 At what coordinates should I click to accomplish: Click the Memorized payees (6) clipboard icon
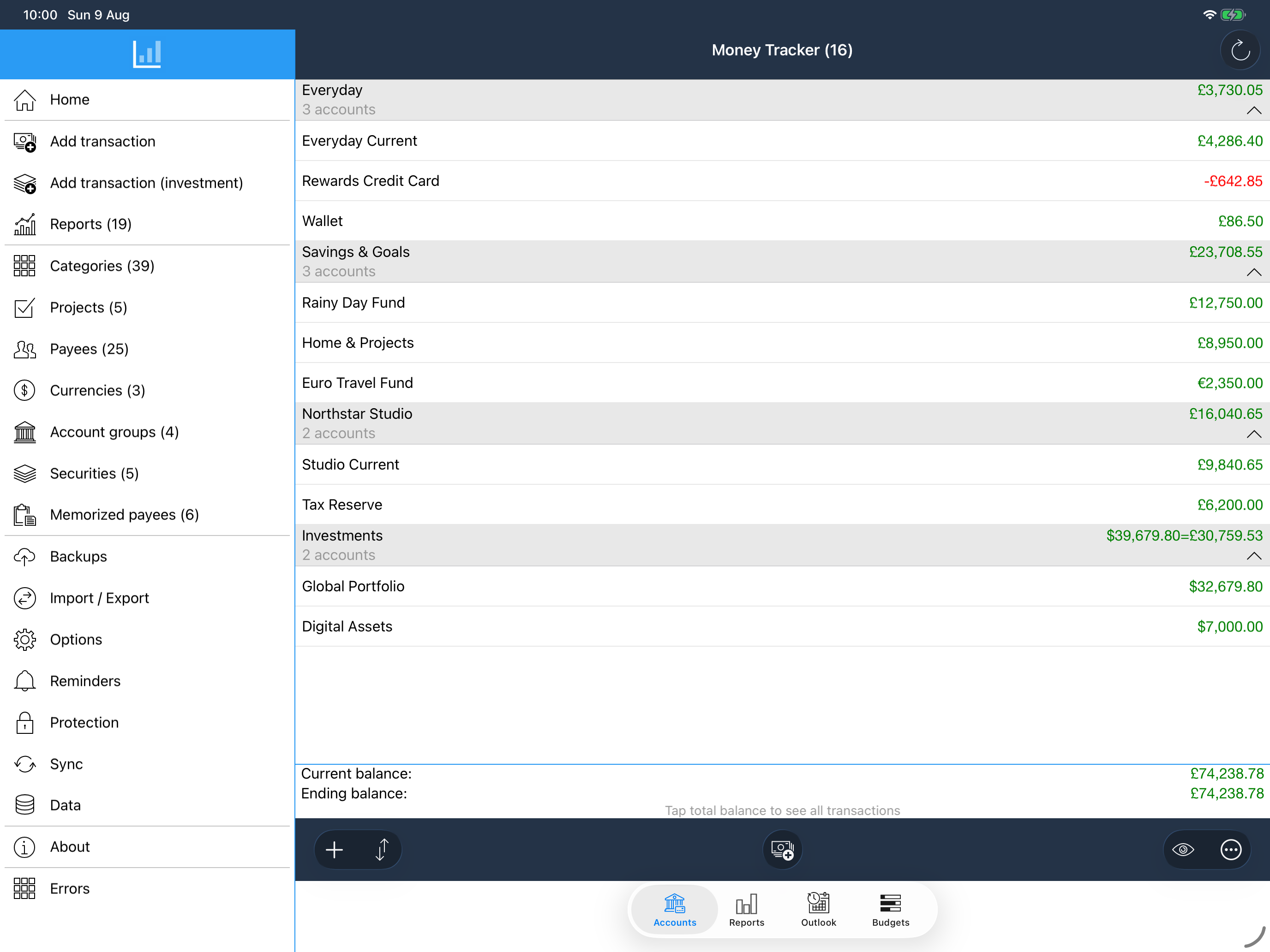[x=24, y=515]
